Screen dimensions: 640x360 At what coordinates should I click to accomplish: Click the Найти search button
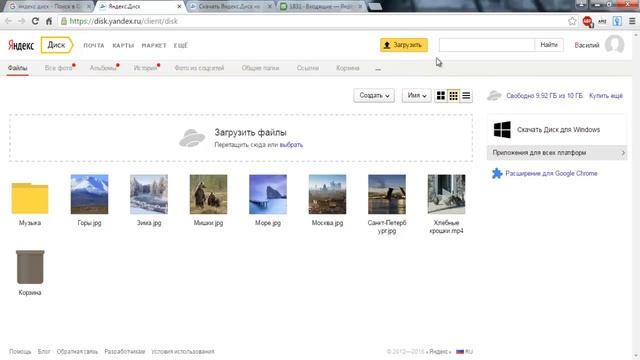click(549, 45)
